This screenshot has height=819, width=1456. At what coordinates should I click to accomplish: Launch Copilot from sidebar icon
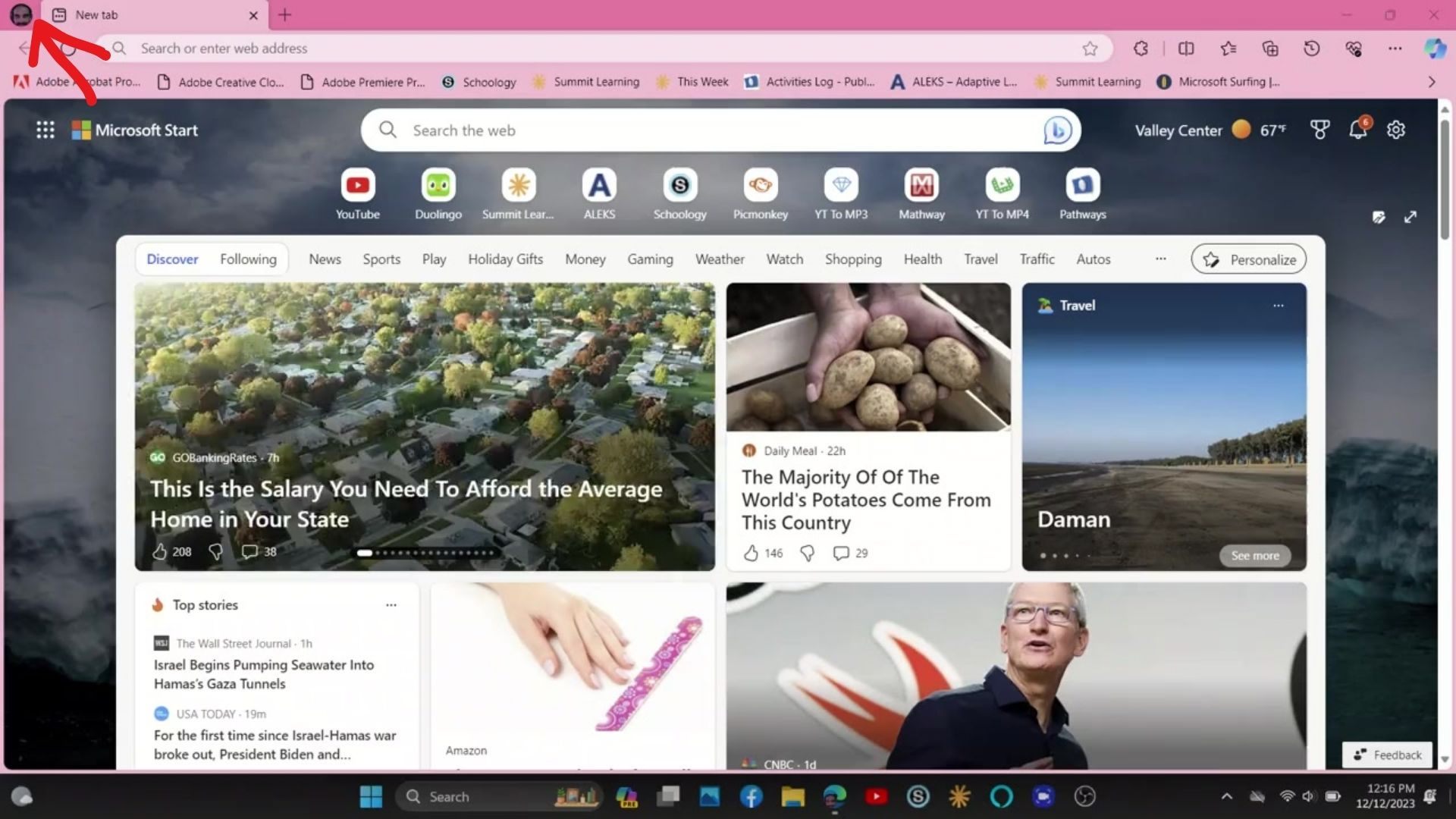coord(1434,49)
